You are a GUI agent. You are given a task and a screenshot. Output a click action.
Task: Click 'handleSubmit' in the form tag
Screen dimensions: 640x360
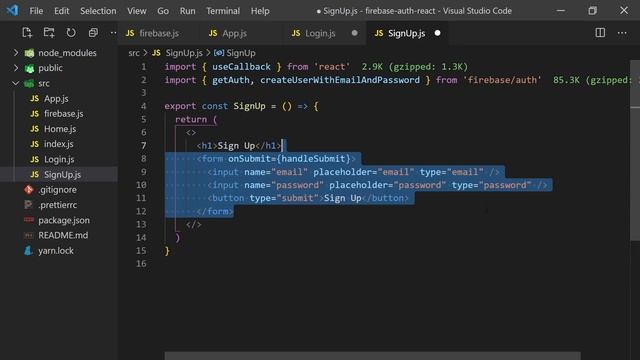point(313,158)
